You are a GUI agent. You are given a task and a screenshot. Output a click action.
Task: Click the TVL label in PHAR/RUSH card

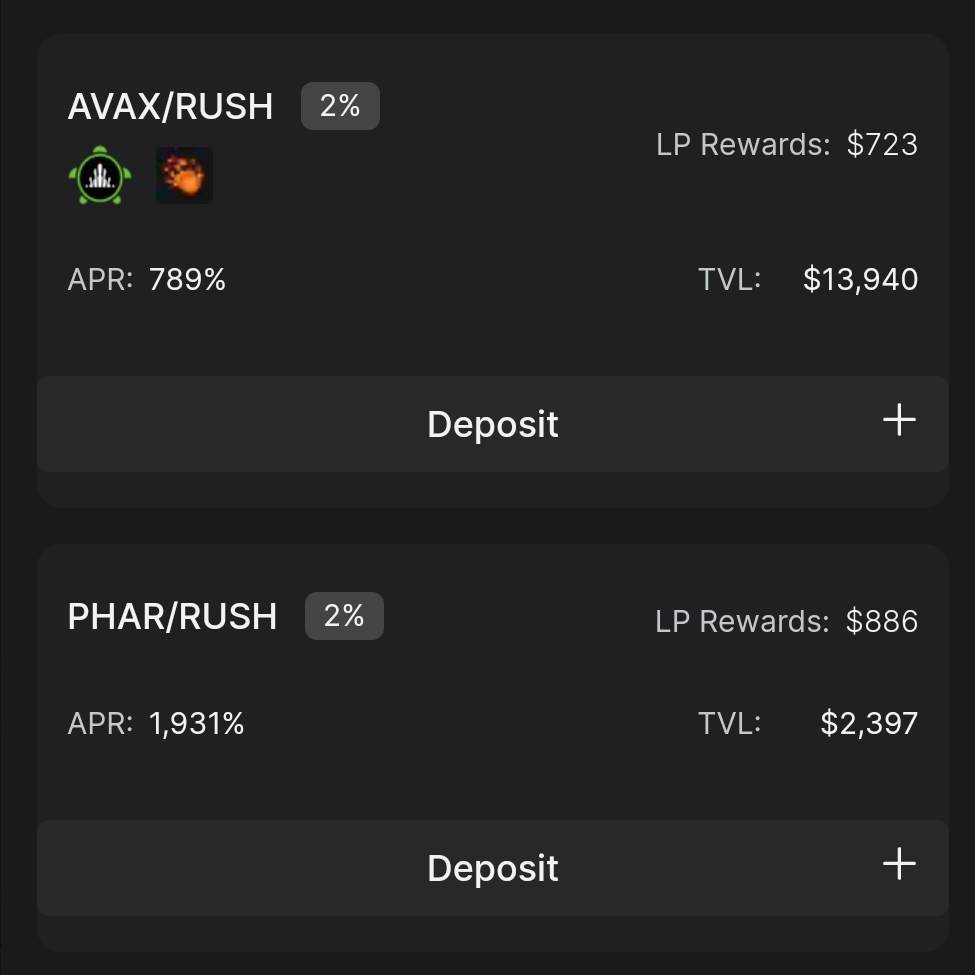(729, 723)
